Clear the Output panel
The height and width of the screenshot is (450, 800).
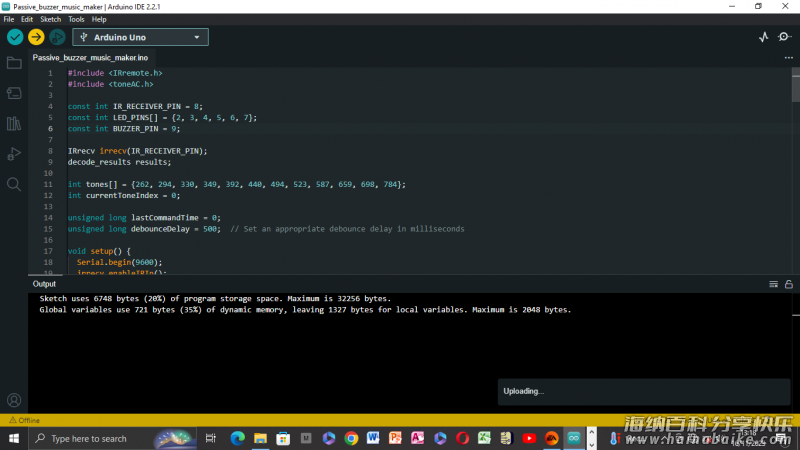click(773, 284)
